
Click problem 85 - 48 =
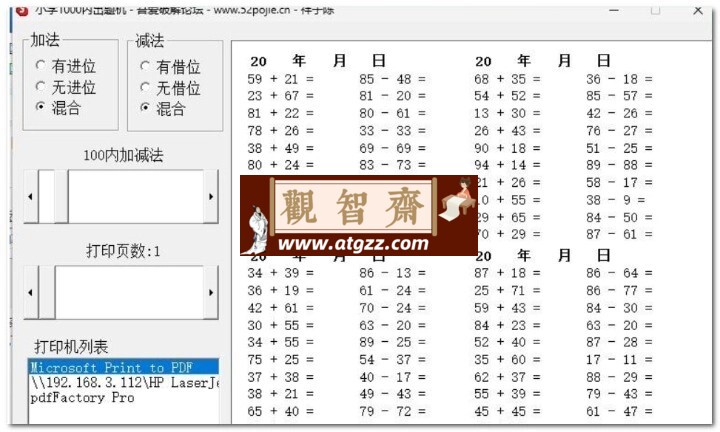tap(393, 79)
